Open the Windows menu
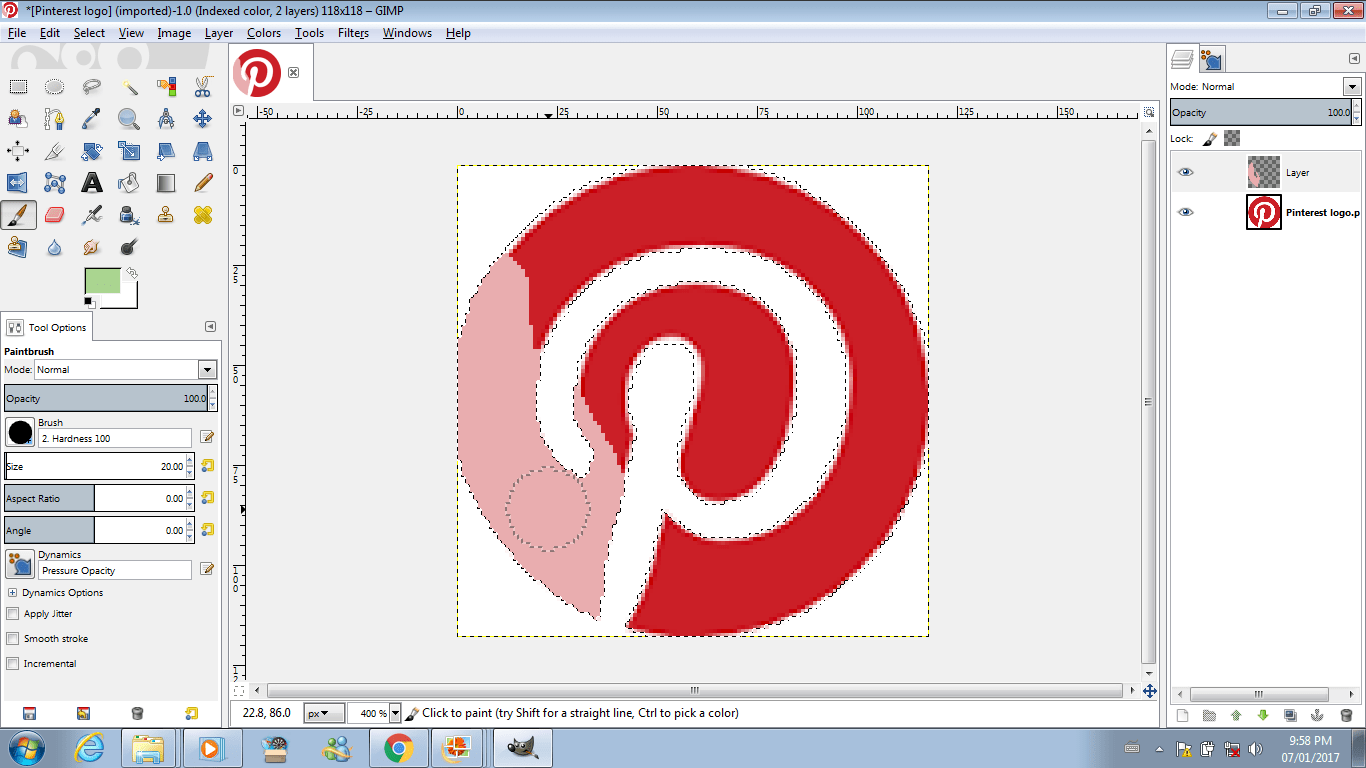This screenshot has height=768, width=1366. (407, 33)
